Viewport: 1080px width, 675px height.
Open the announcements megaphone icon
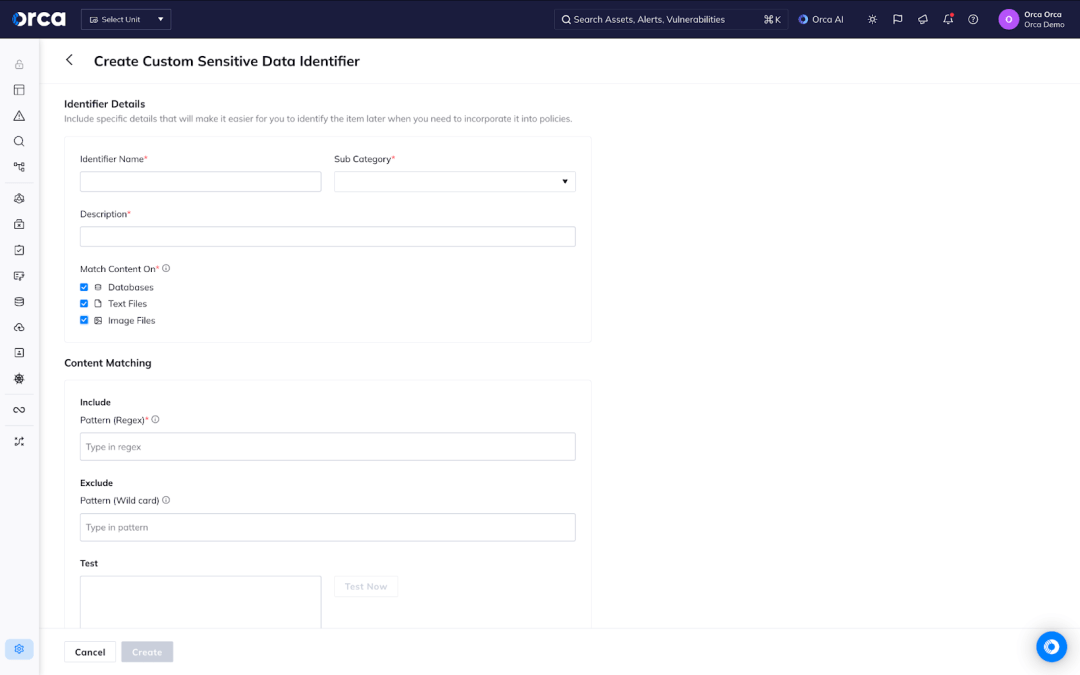pos(923,19)
